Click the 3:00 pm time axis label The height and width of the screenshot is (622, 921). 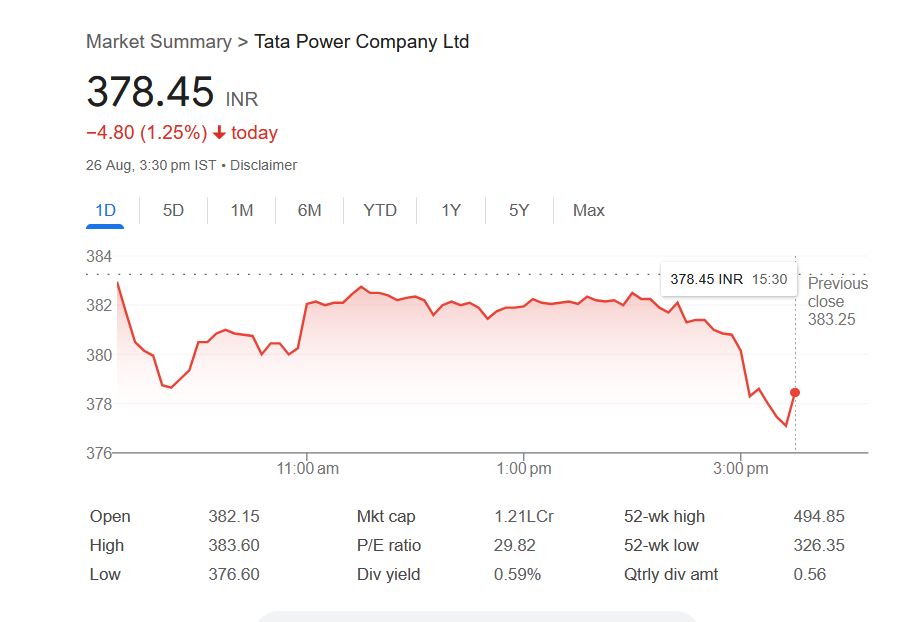[x=741, y=468]
